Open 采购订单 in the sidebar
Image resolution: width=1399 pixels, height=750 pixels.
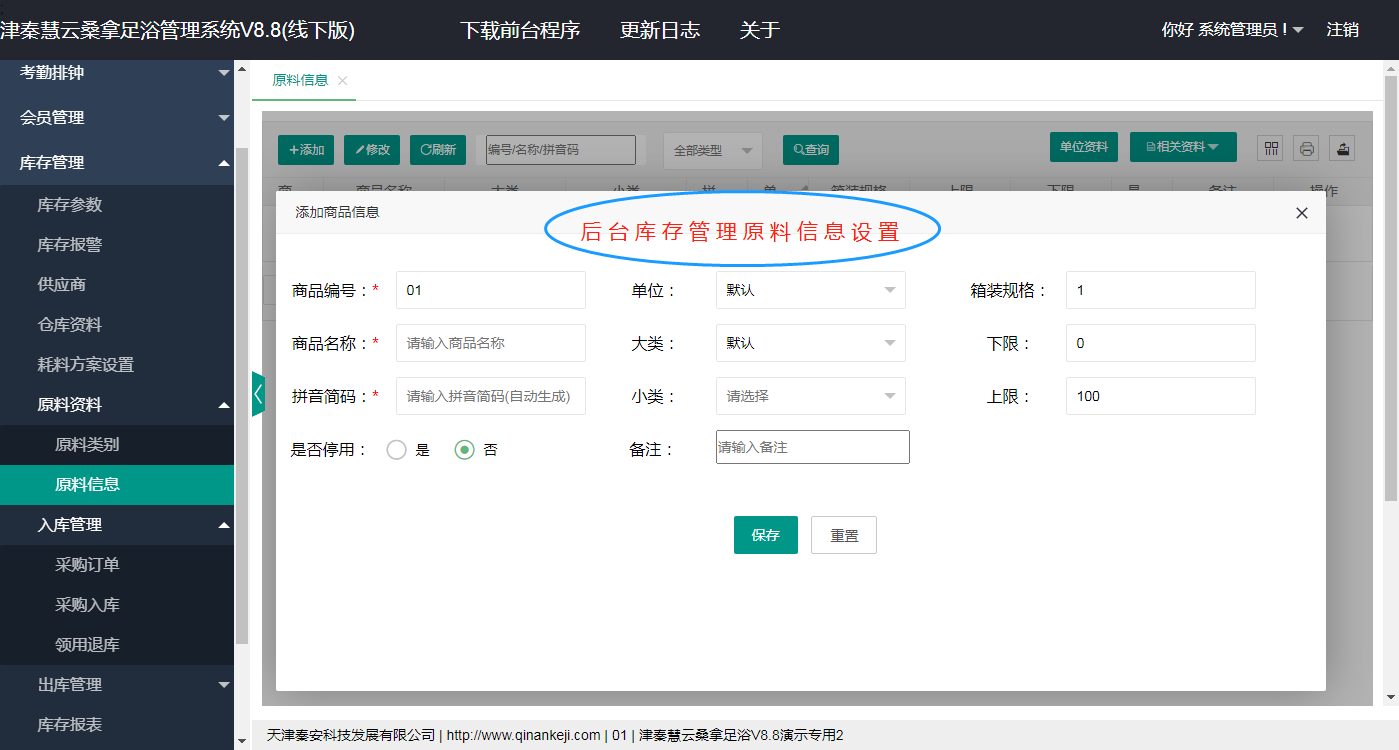pyautogui.click(x=87, y=565)
